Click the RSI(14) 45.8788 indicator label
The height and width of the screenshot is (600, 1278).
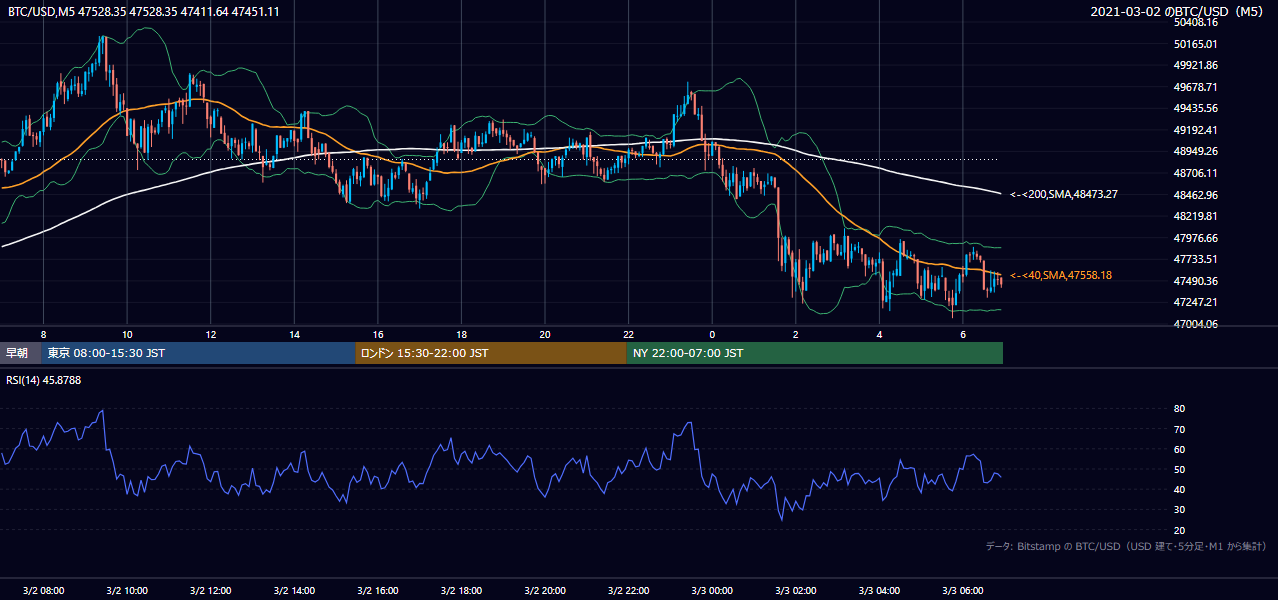point(44,380)
